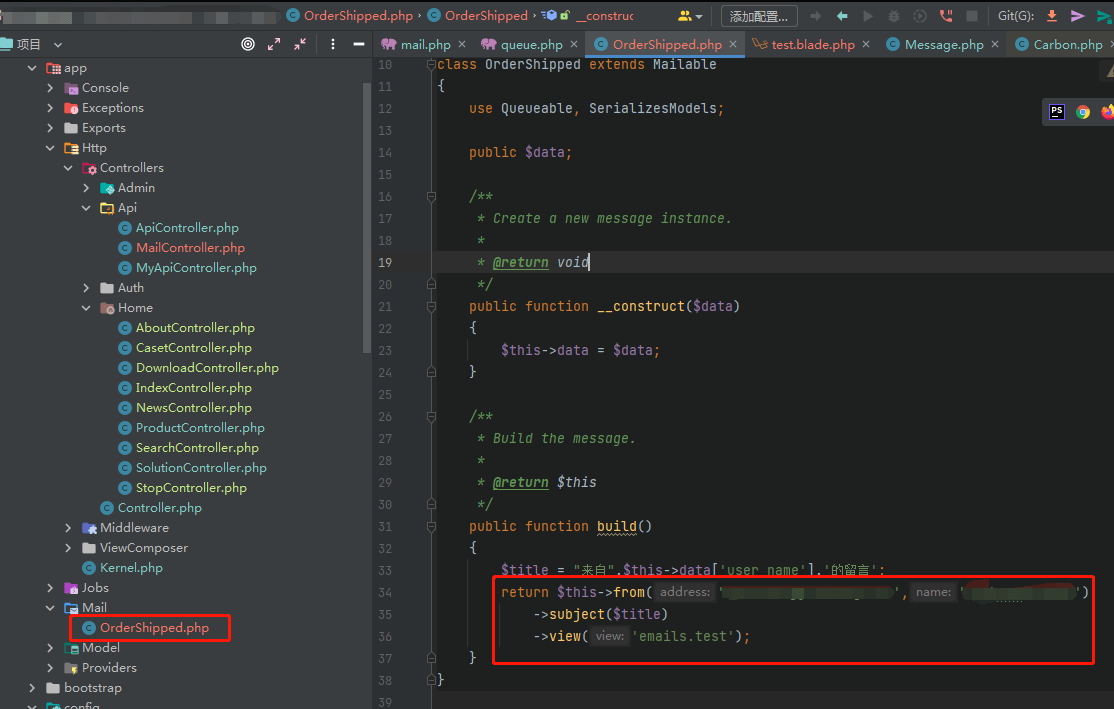Image resolution: width=1114 pixels, height=709 pixels.
Task: Collapse the Home folder
Action: click(x=86, y=308)
